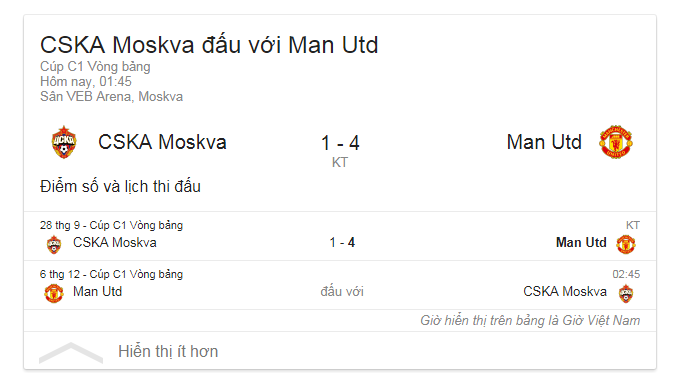
Task: Click CSKA Moskva name in 28 thg 9 row
Action: click(x=114, y=242)
